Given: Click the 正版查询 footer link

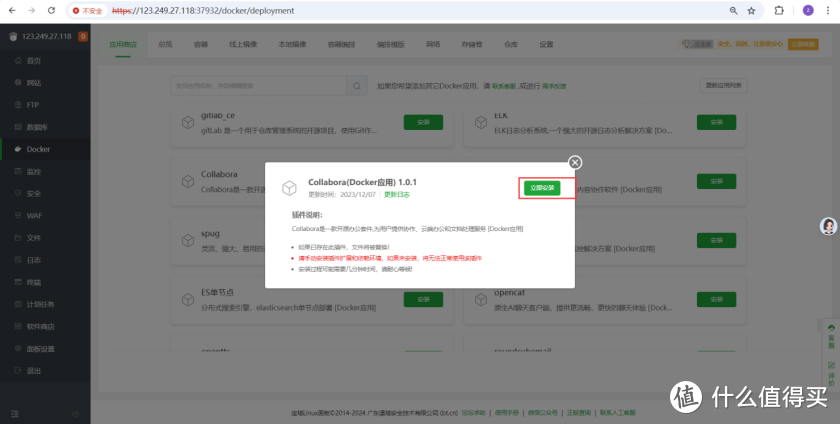Looking at the screenshot, I should pyautogui.click(x=579, y=413).
